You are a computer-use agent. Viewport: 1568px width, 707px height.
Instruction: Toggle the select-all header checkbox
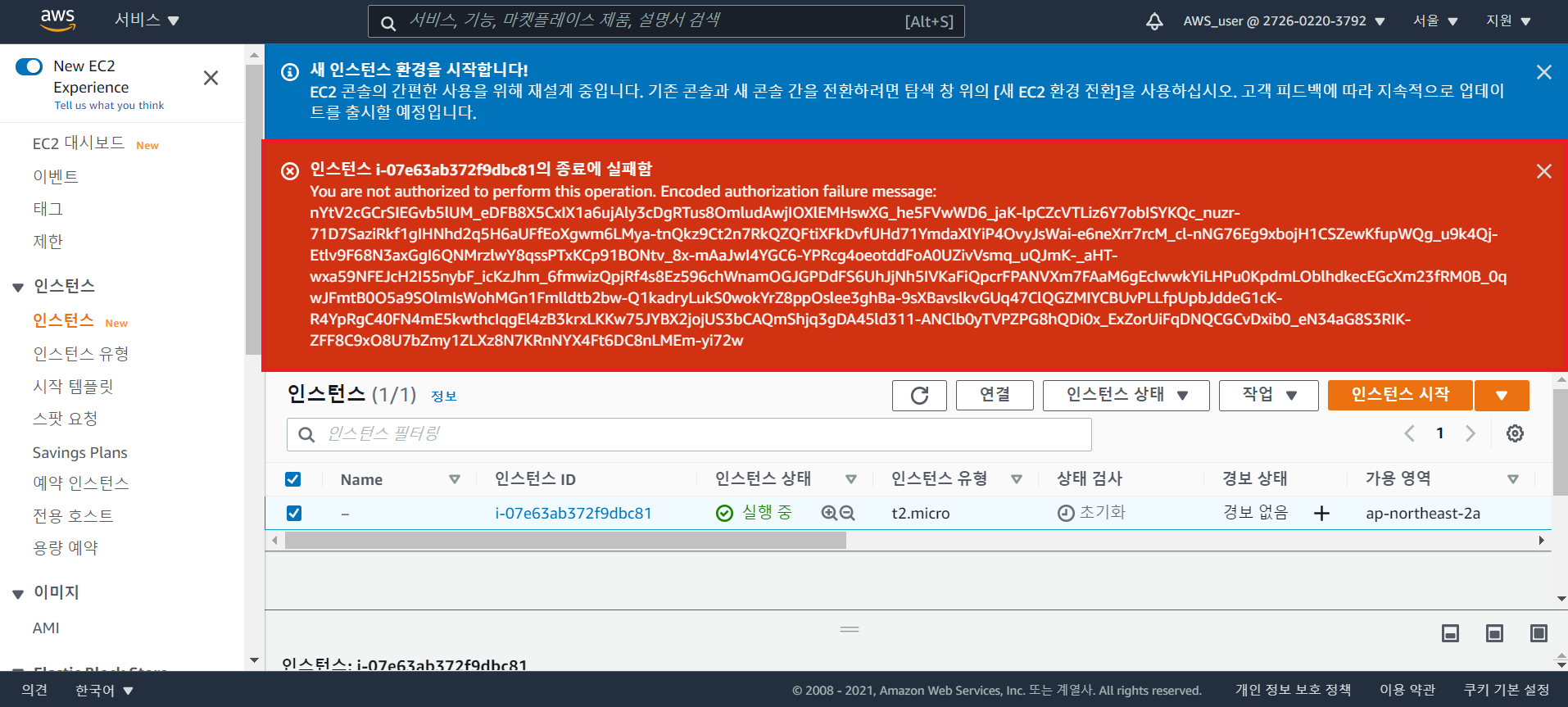point(292,479)
